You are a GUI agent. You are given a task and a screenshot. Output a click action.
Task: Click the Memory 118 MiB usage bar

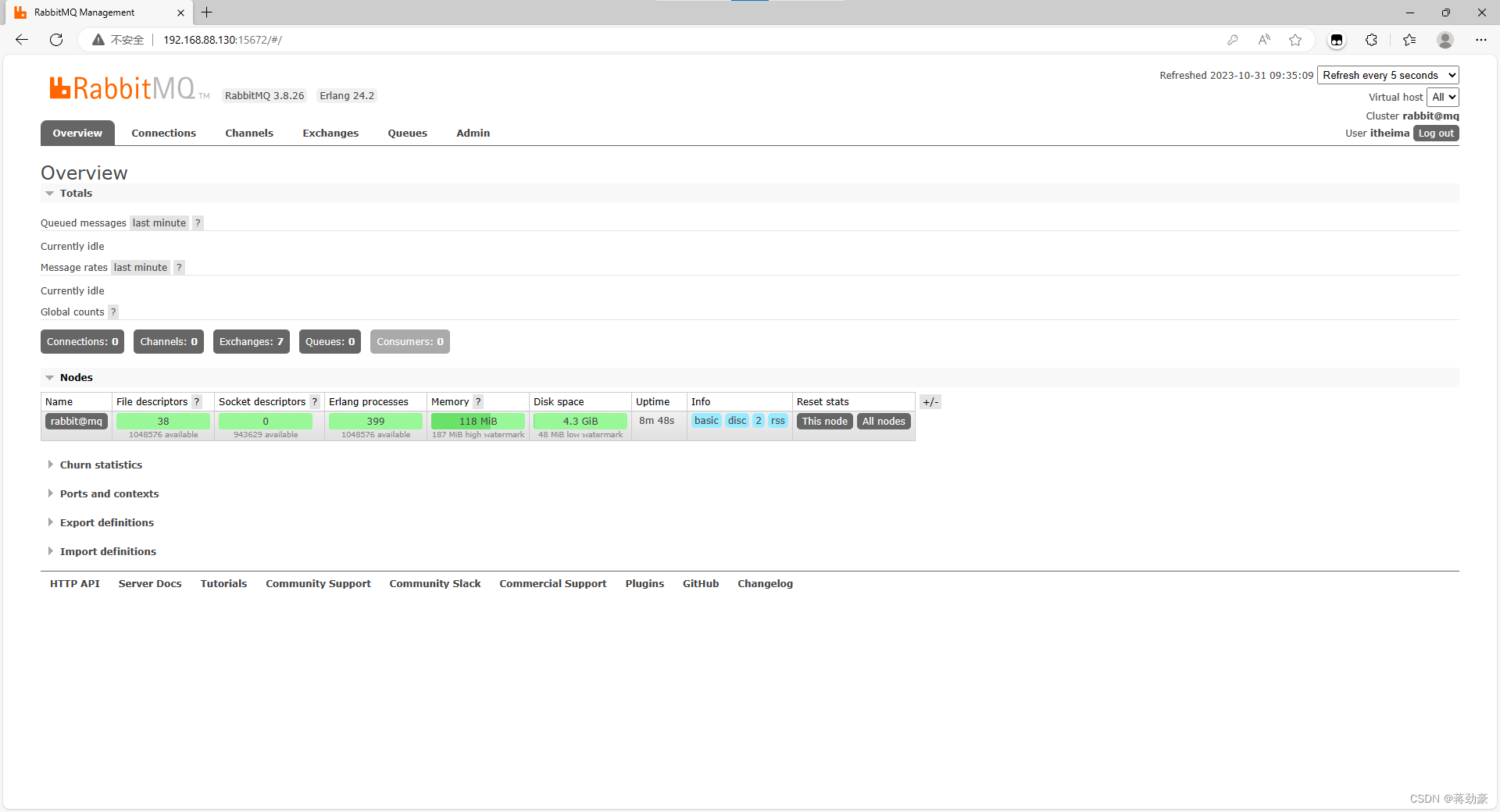[478, 422]
